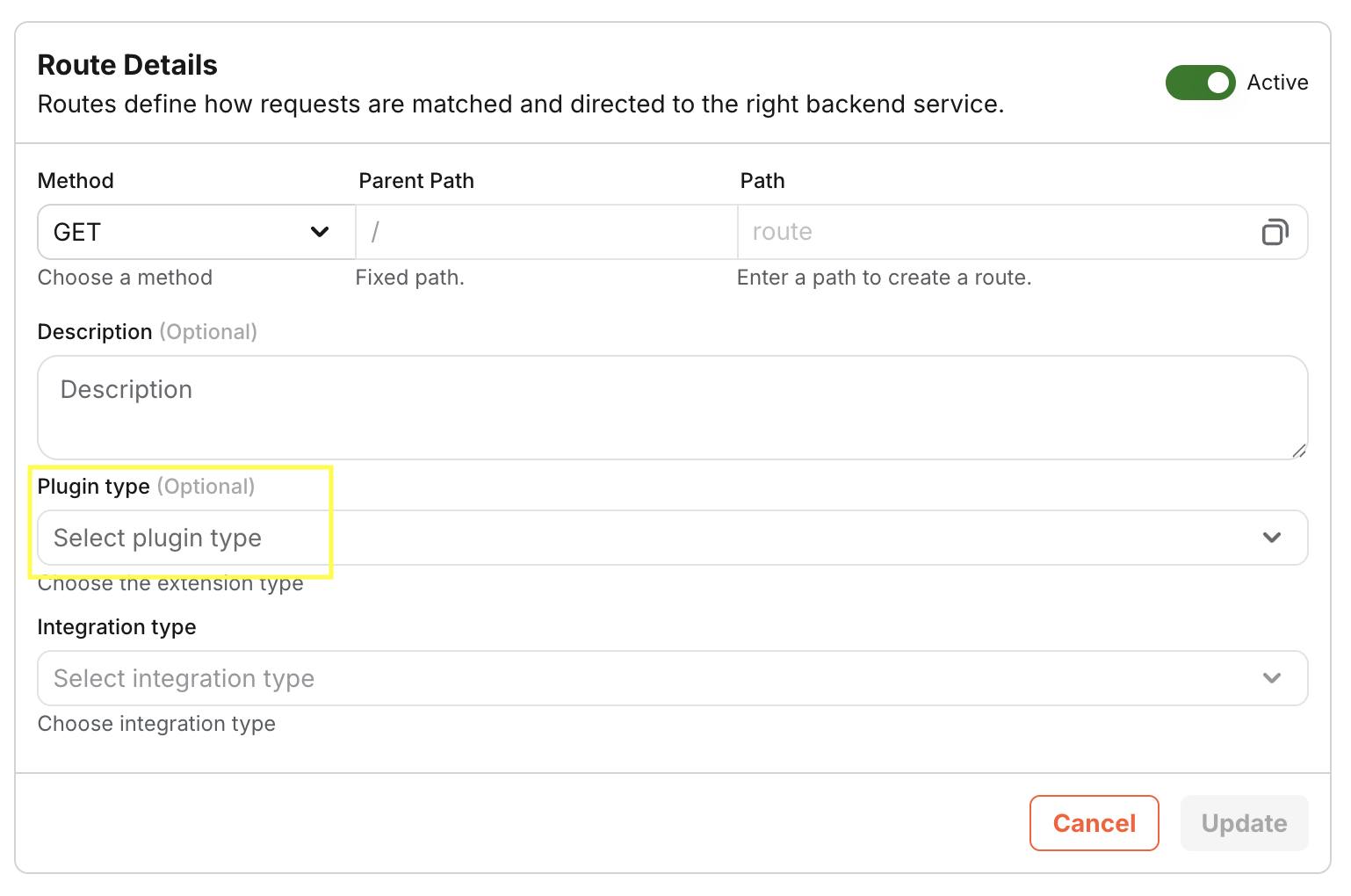Image resolution: width=1351 pixels, height=896 pixels.
Task: Copy the path using the copy icon
Action: point(1275,232)
